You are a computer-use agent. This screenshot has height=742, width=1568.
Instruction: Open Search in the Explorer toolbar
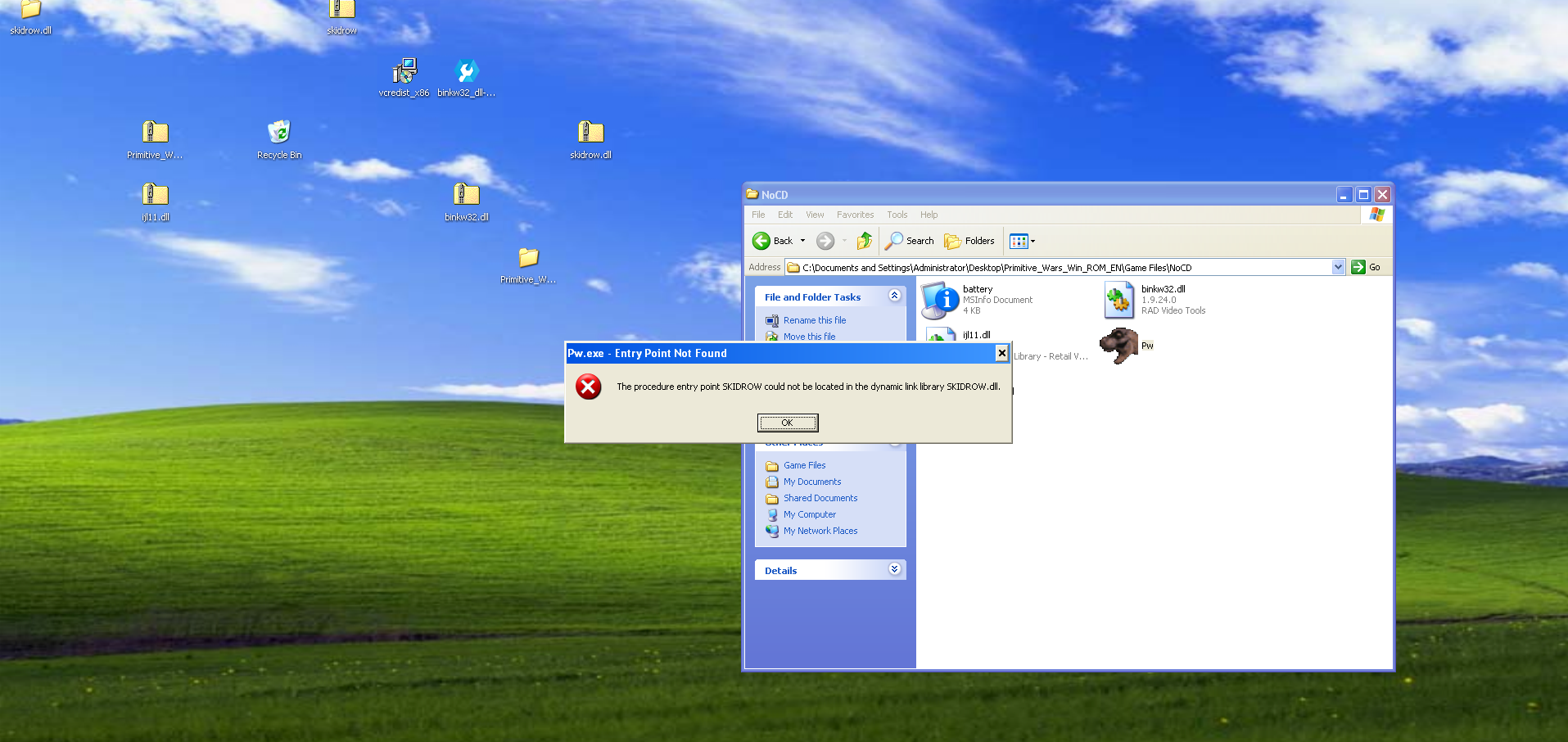910,241
